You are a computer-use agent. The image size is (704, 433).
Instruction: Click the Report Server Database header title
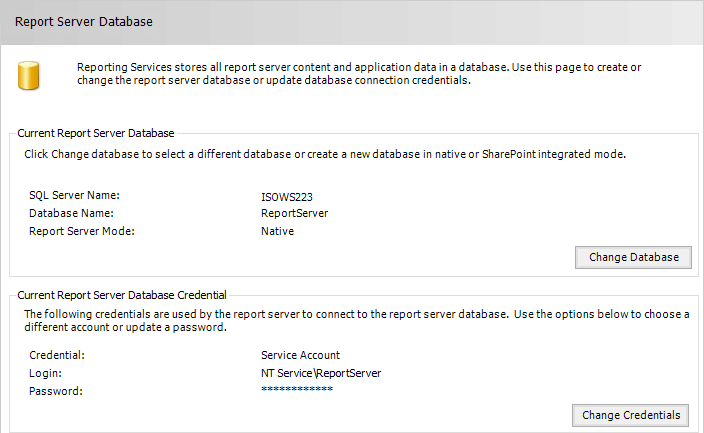84,22
